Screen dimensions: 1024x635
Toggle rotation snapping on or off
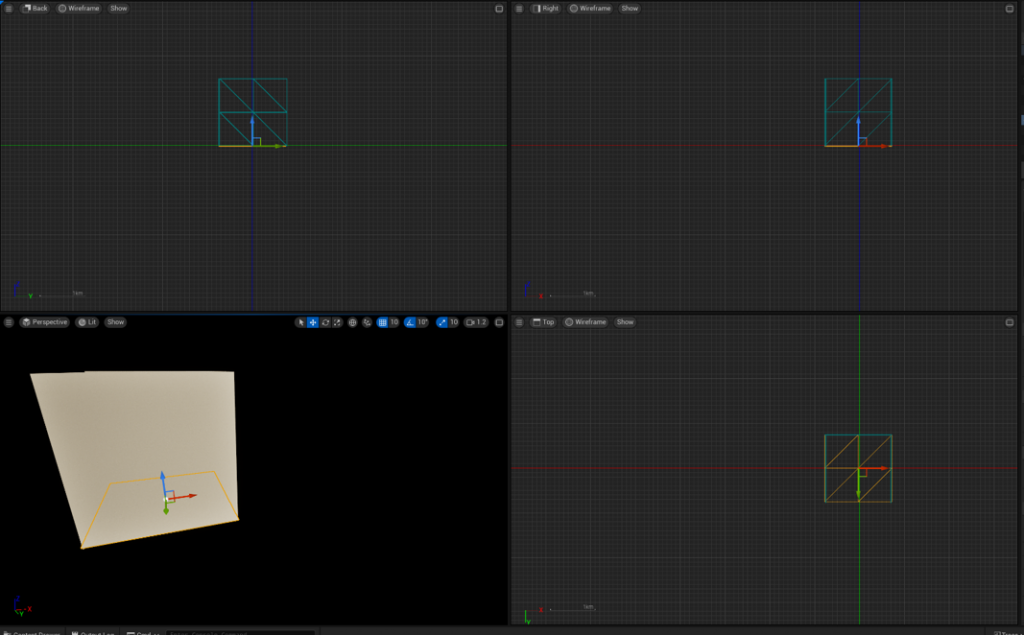pos(410,322)
